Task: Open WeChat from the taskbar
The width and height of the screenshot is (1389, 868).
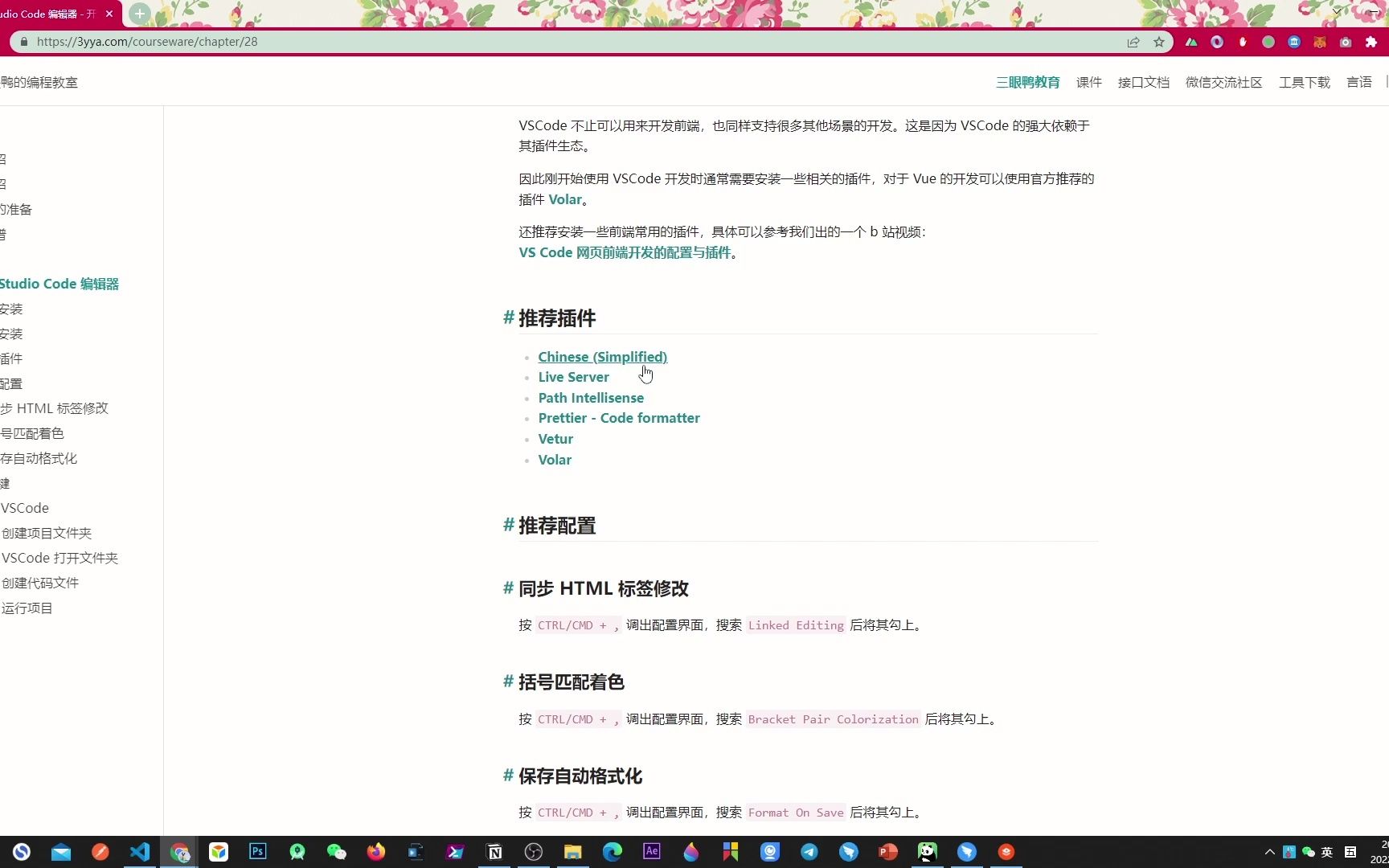Action: coord(337,852)
